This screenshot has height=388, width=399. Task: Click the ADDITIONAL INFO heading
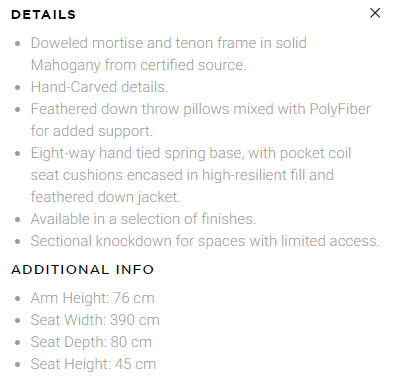(83, 269)
